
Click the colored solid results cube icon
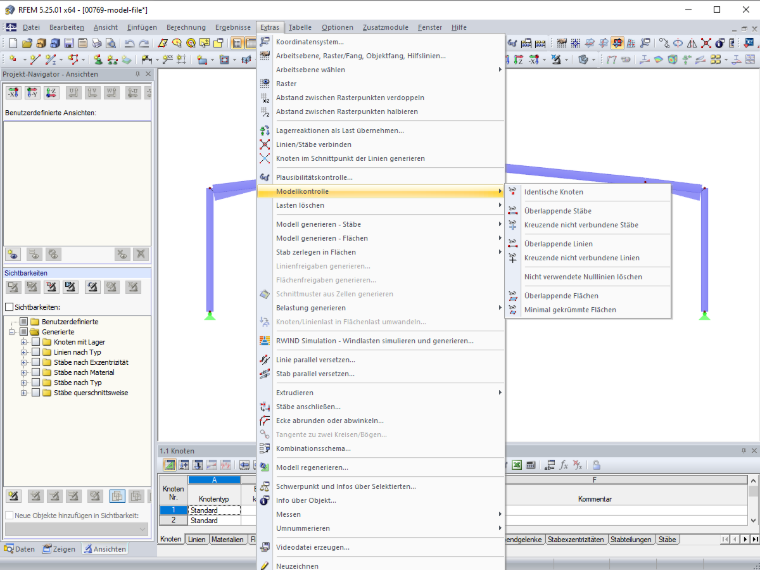[x=672, y=60]
